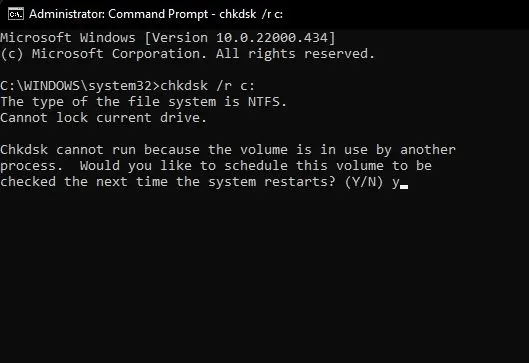Click the file system is NTFS line
Screen dimensions: 529x363
tap(143, 102)
